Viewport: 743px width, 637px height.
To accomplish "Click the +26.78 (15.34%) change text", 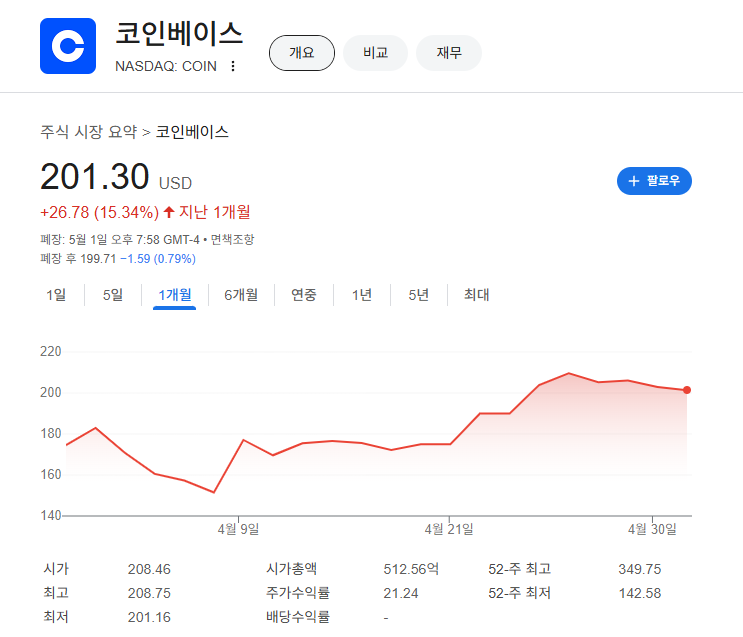I will tap(100, 212).
